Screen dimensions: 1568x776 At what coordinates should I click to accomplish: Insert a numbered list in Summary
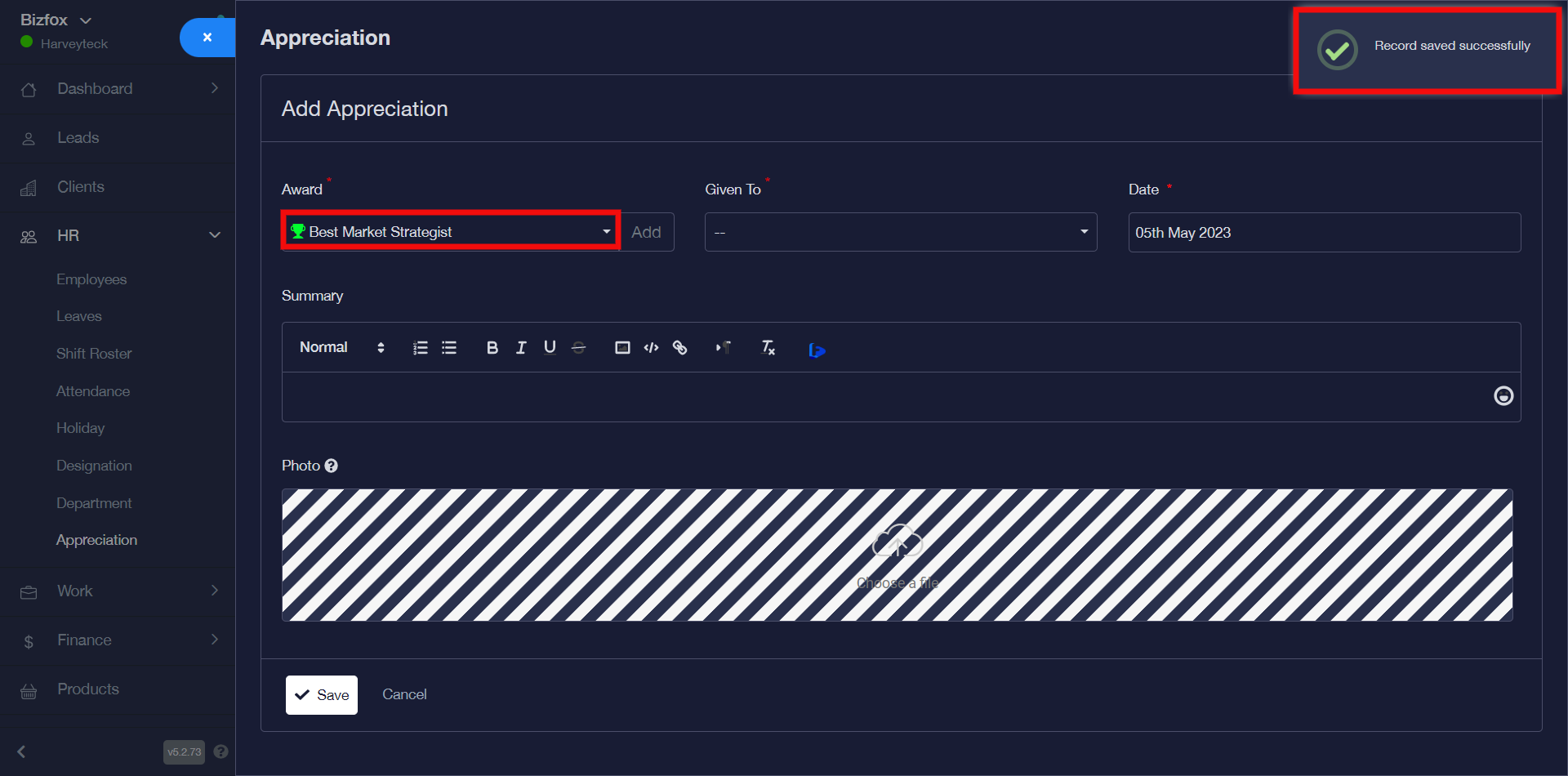[x=421, y=348]
